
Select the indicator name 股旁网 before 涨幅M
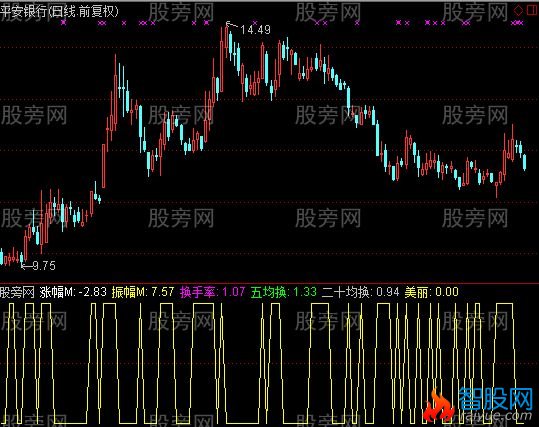click(18, 292)
